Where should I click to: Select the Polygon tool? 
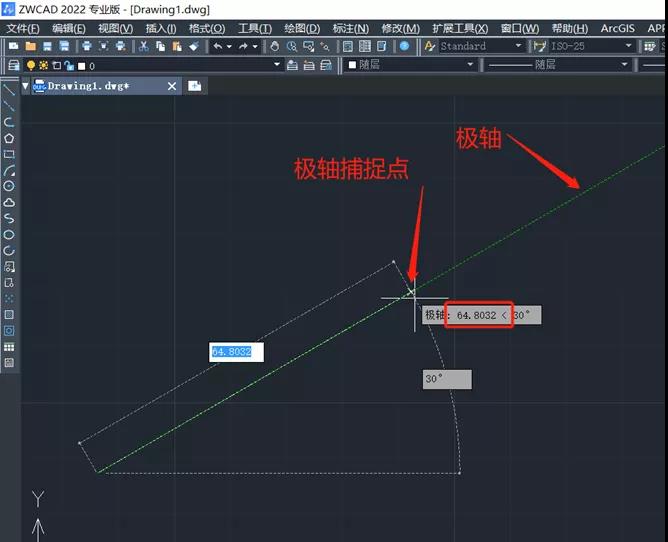pos(9,138)
